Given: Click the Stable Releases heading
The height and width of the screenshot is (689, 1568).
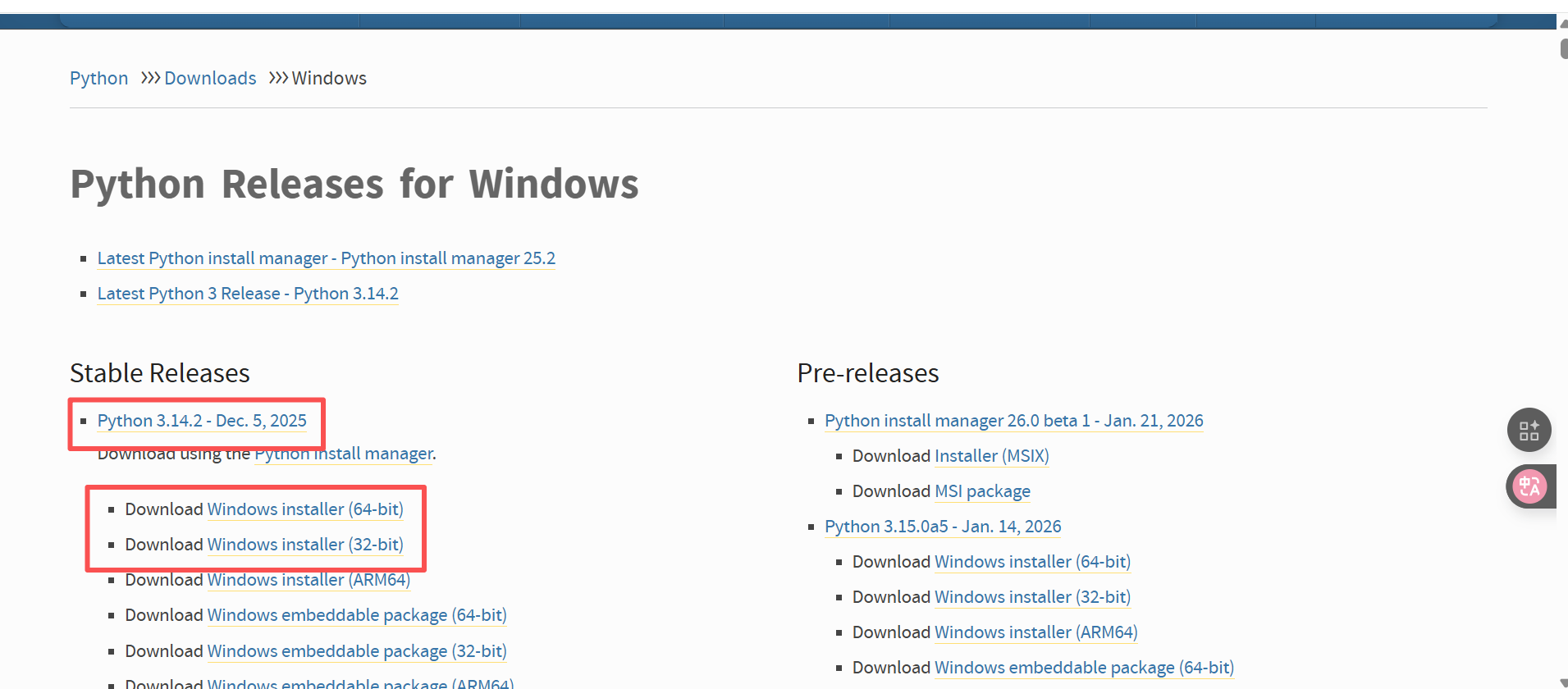Looking at the screenshot, I should coord(160,373).
